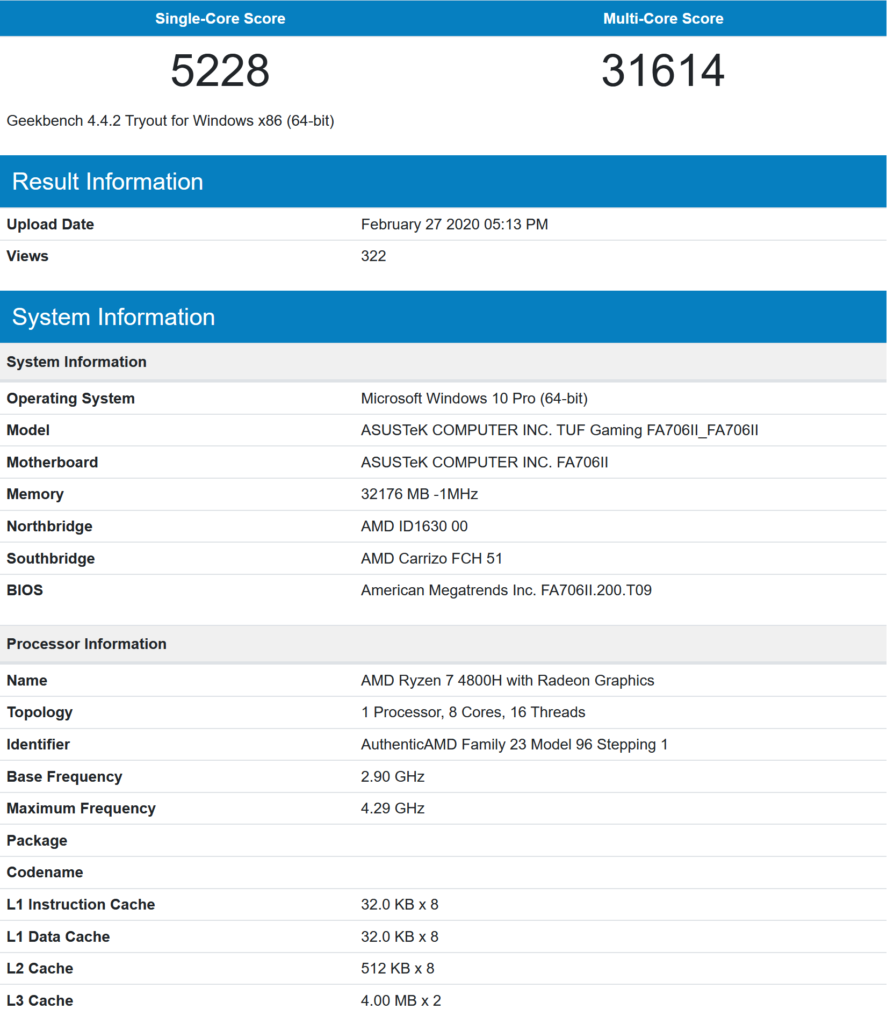
Task: Select Northbridge value AMD ID1630 00
Action: pyautogui.click(x=414, y=526)
